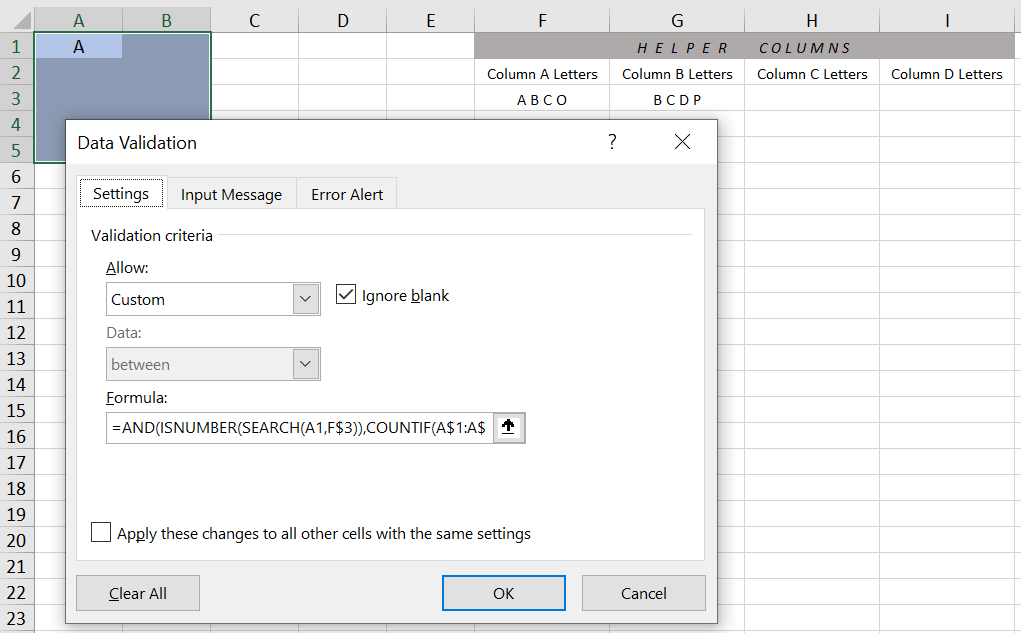Select cell A1 containing the letter A
This screenshot has width=1021, height=633.
pos(78,47)
